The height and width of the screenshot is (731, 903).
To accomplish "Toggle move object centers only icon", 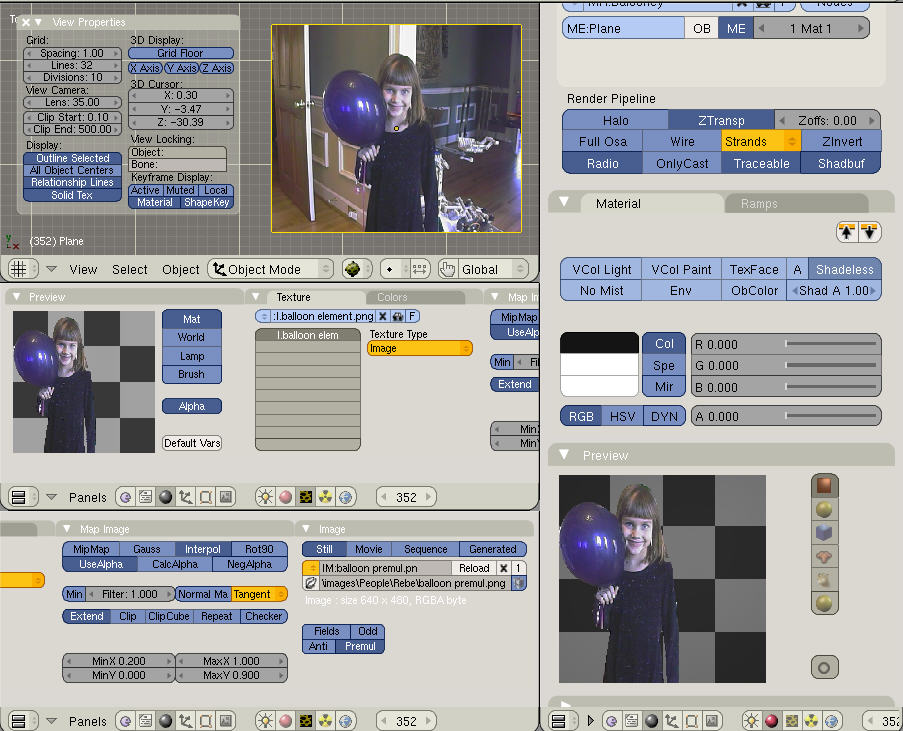I will (x=420, y=269).
